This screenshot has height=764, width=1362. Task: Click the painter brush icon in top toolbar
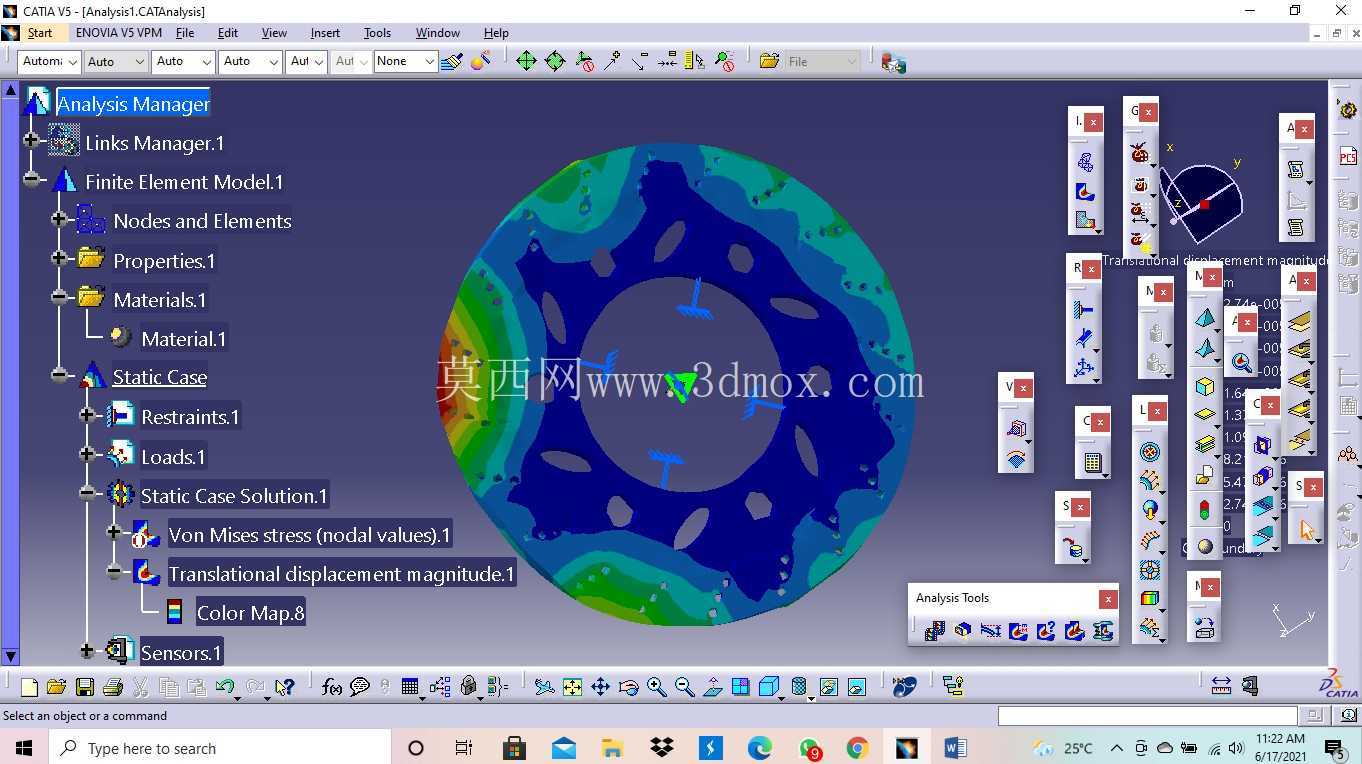point(452,61)
